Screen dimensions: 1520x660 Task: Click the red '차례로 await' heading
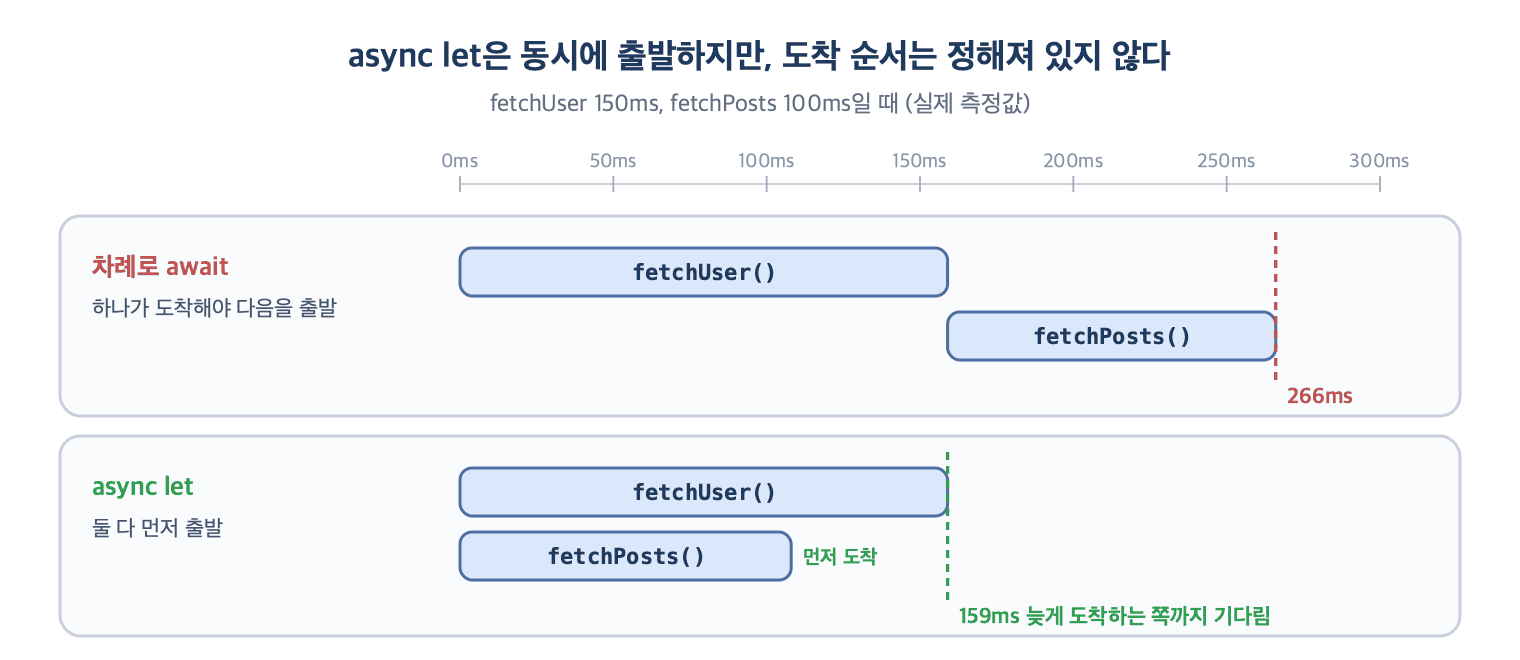click(x=160, y=267)
